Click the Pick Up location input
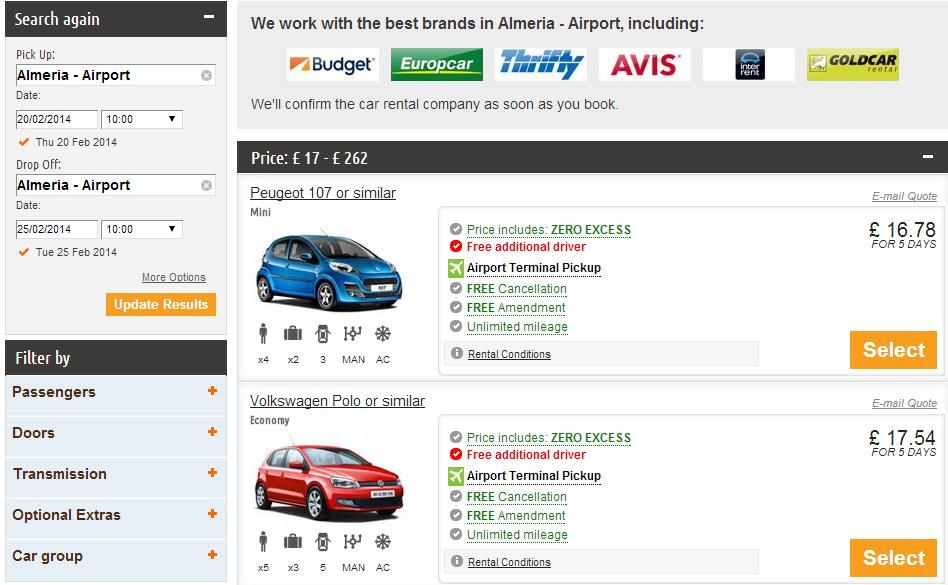This screenshot has width=948, height=585. pyautogui.click(x=115, y=76)
